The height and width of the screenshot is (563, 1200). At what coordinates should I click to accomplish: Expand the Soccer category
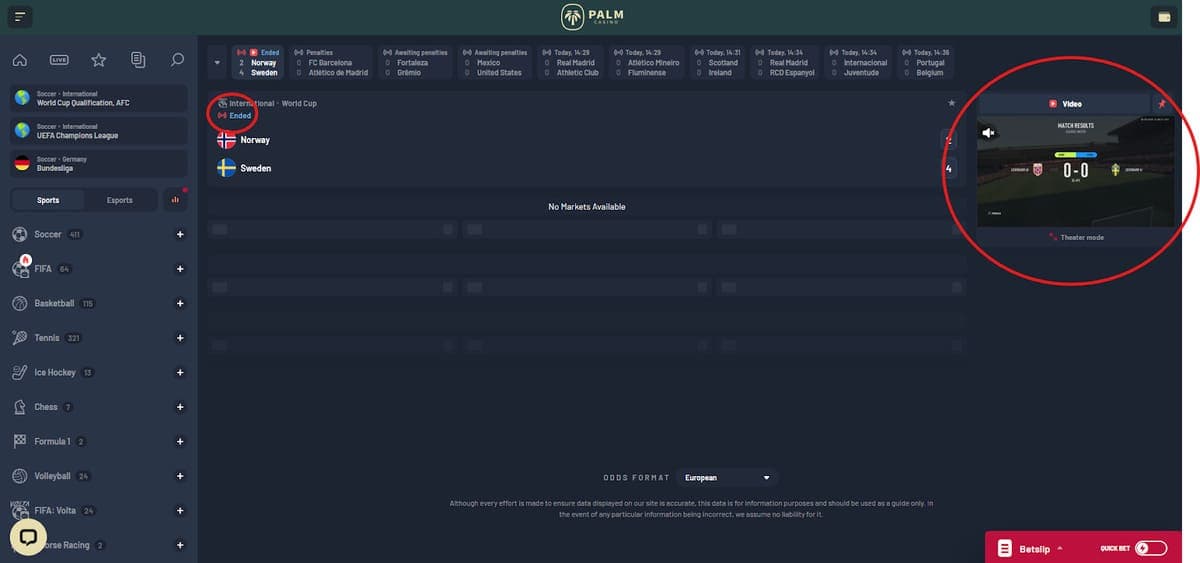coord(180,235)
